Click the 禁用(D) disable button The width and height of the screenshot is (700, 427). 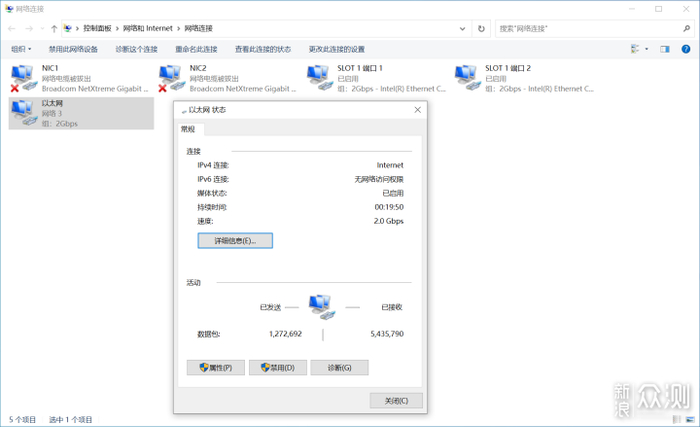point(278,368)
